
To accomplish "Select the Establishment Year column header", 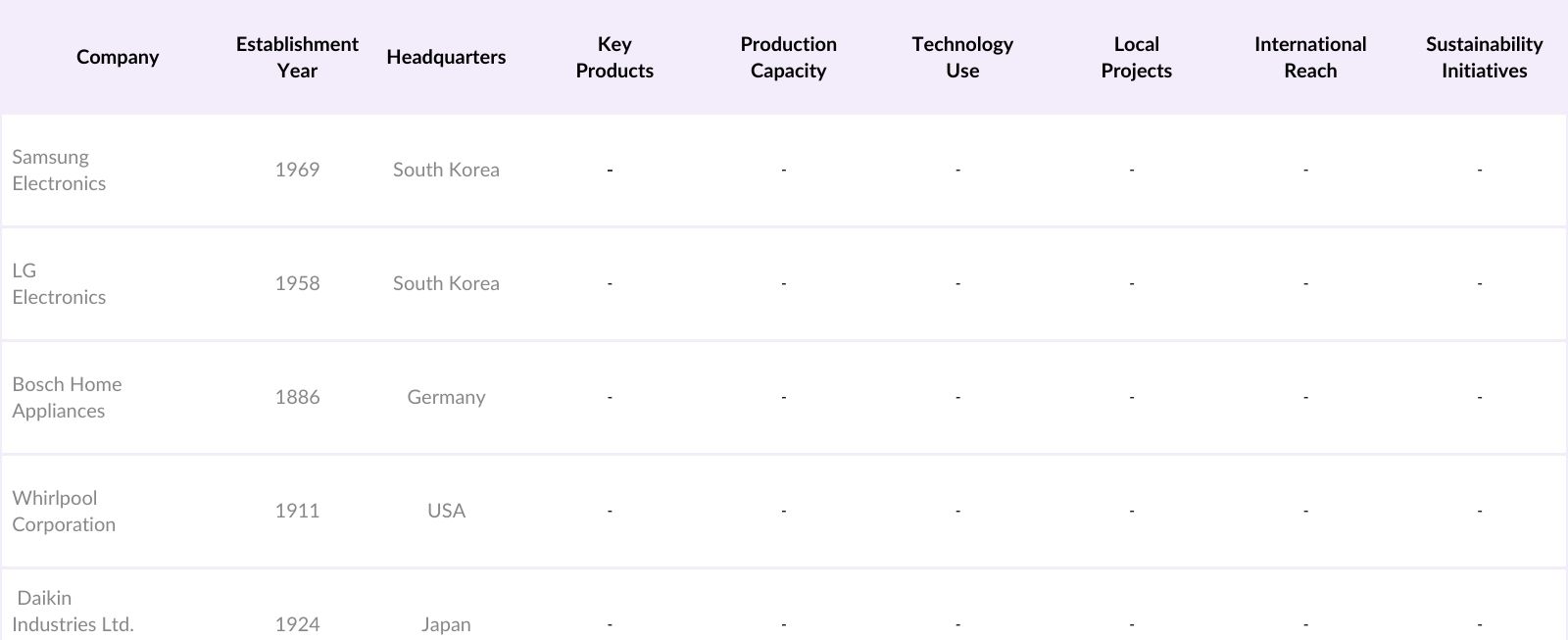I will coord(297,57).
